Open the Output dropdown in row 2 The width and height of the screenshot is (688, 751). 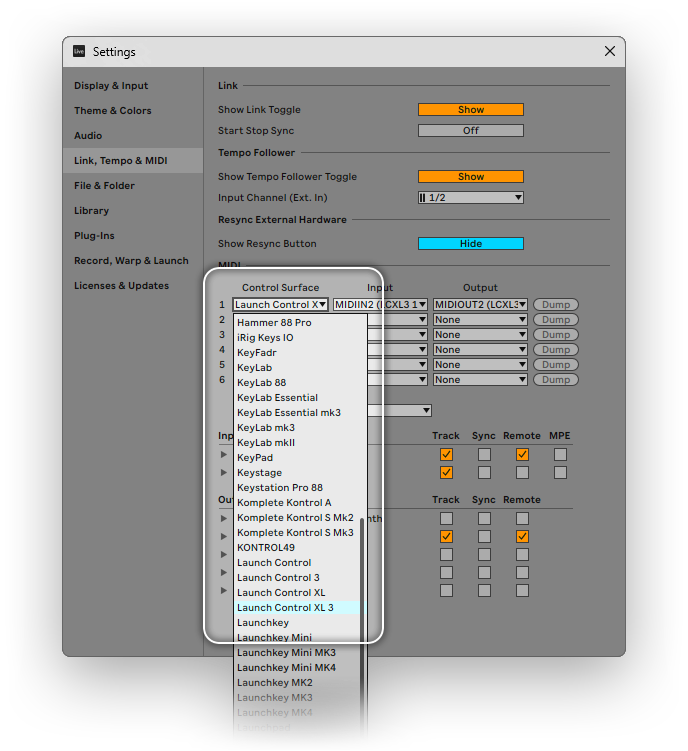(x=480, y=320)
